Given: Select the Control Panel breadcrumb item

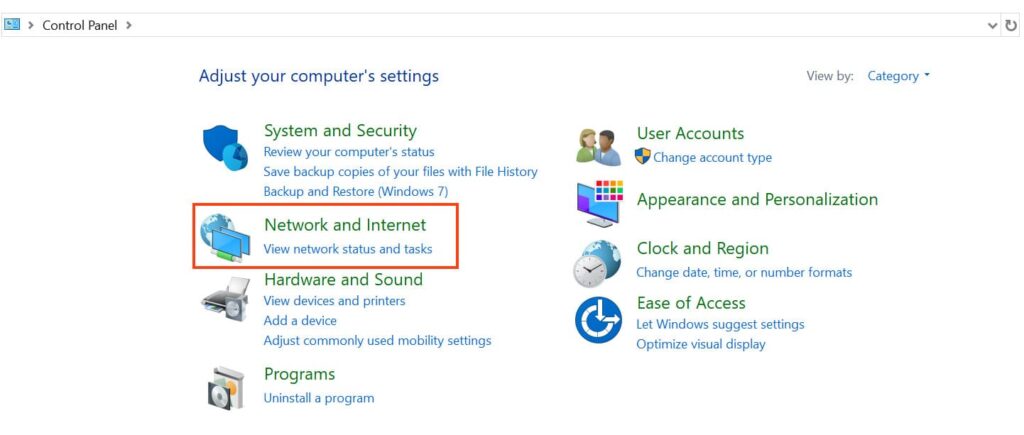Looking at the screenshot, I should click(x=80, y=25).
